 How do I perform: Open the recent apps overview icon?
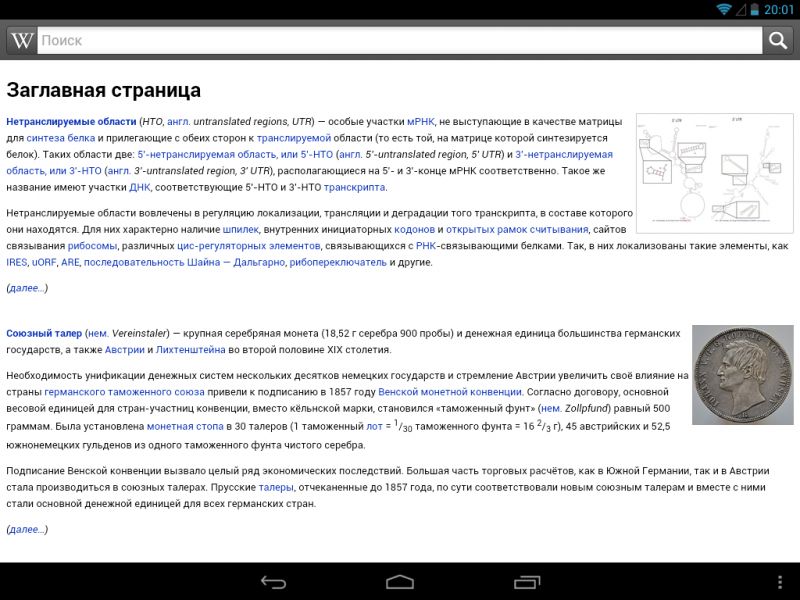point(527,581)
